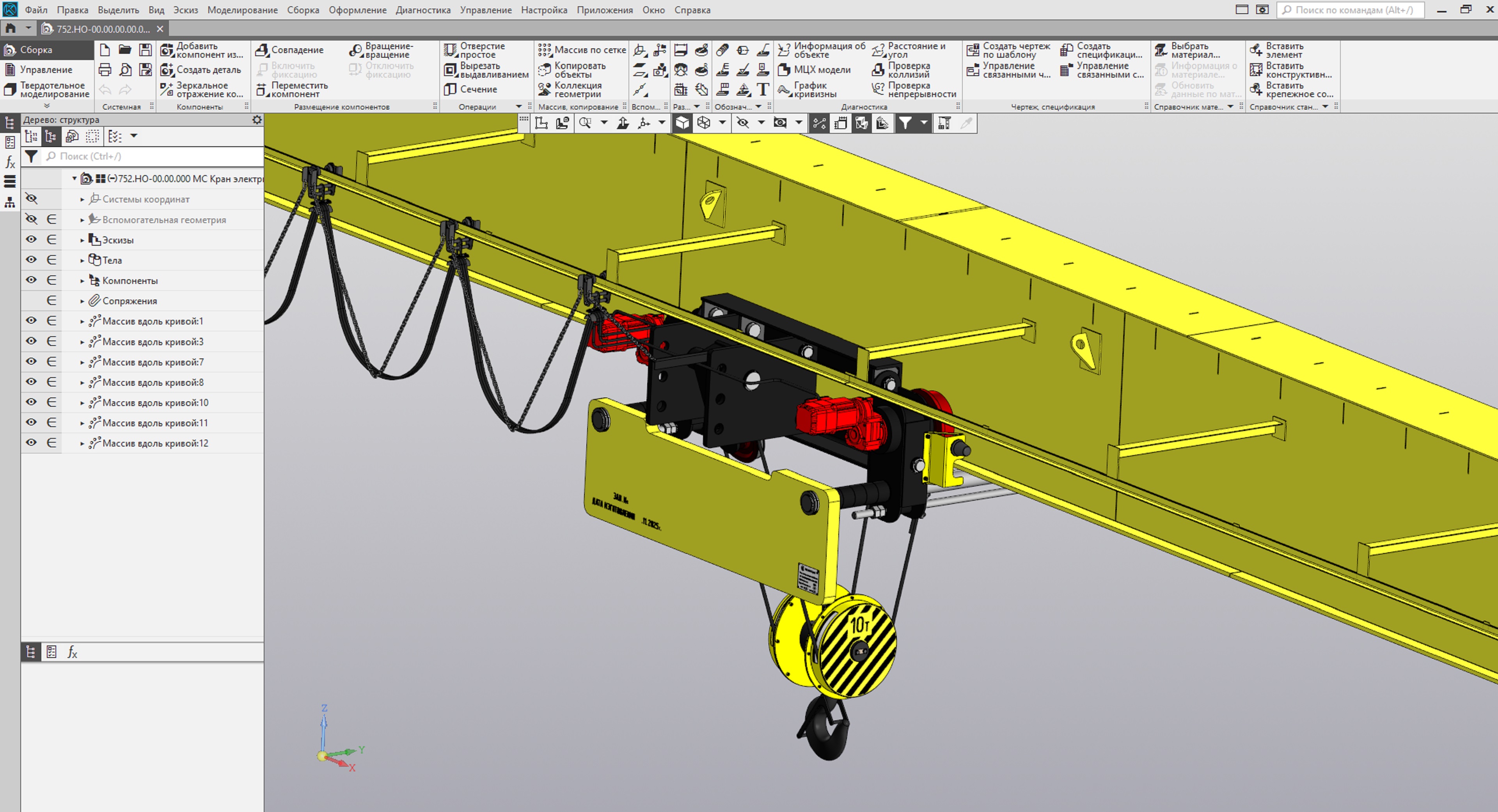This screenshot has height=812, width=1498.
Task: Hide the Эскизы tree item
Action: coord(31,239)
